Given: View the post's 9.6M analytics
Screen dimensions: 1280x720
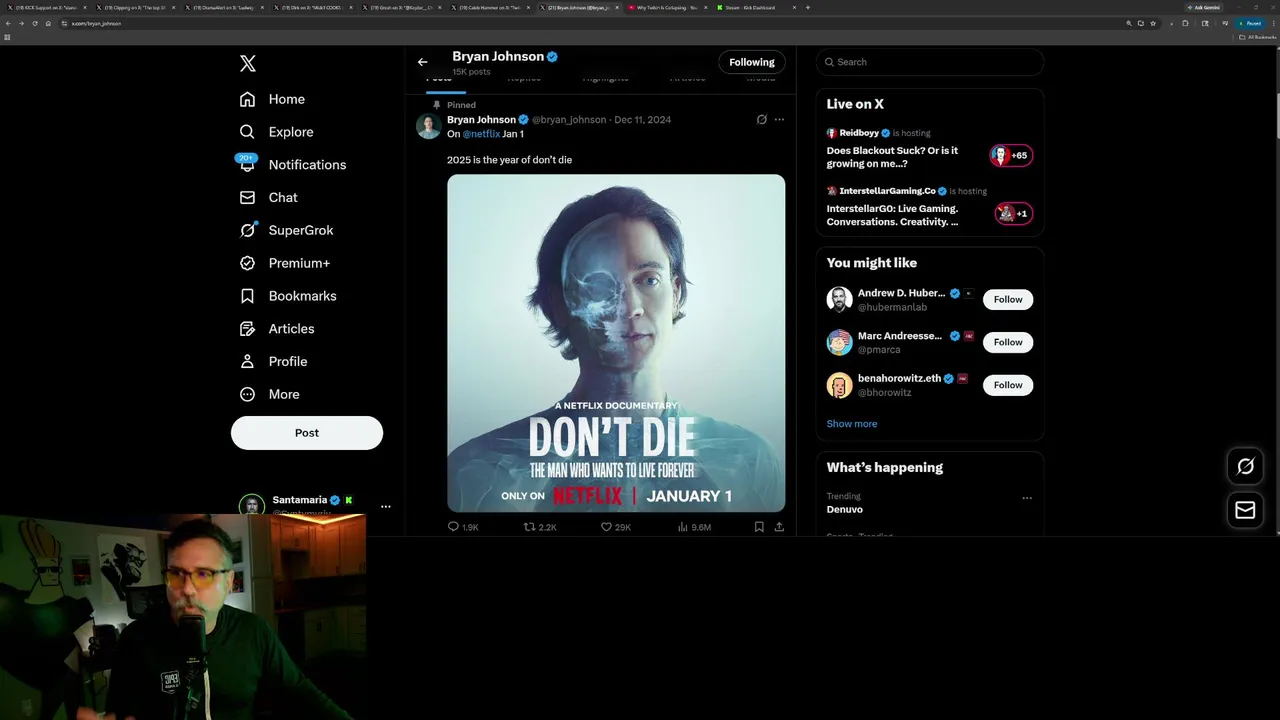Looking at the screenshot, I should point(694,527).
